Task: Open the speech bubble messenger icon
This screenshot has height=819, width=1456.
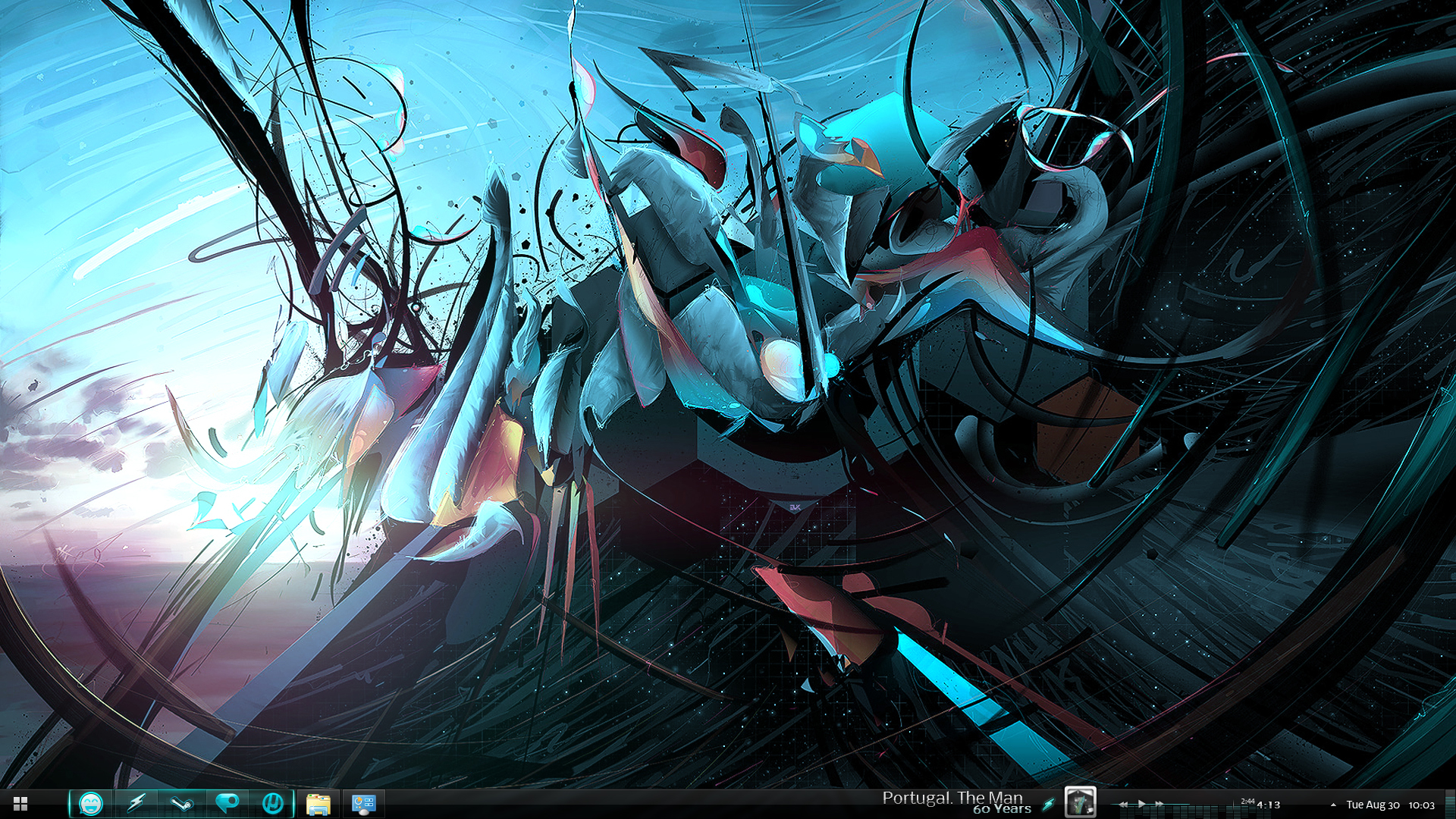Action: (227, 803)
